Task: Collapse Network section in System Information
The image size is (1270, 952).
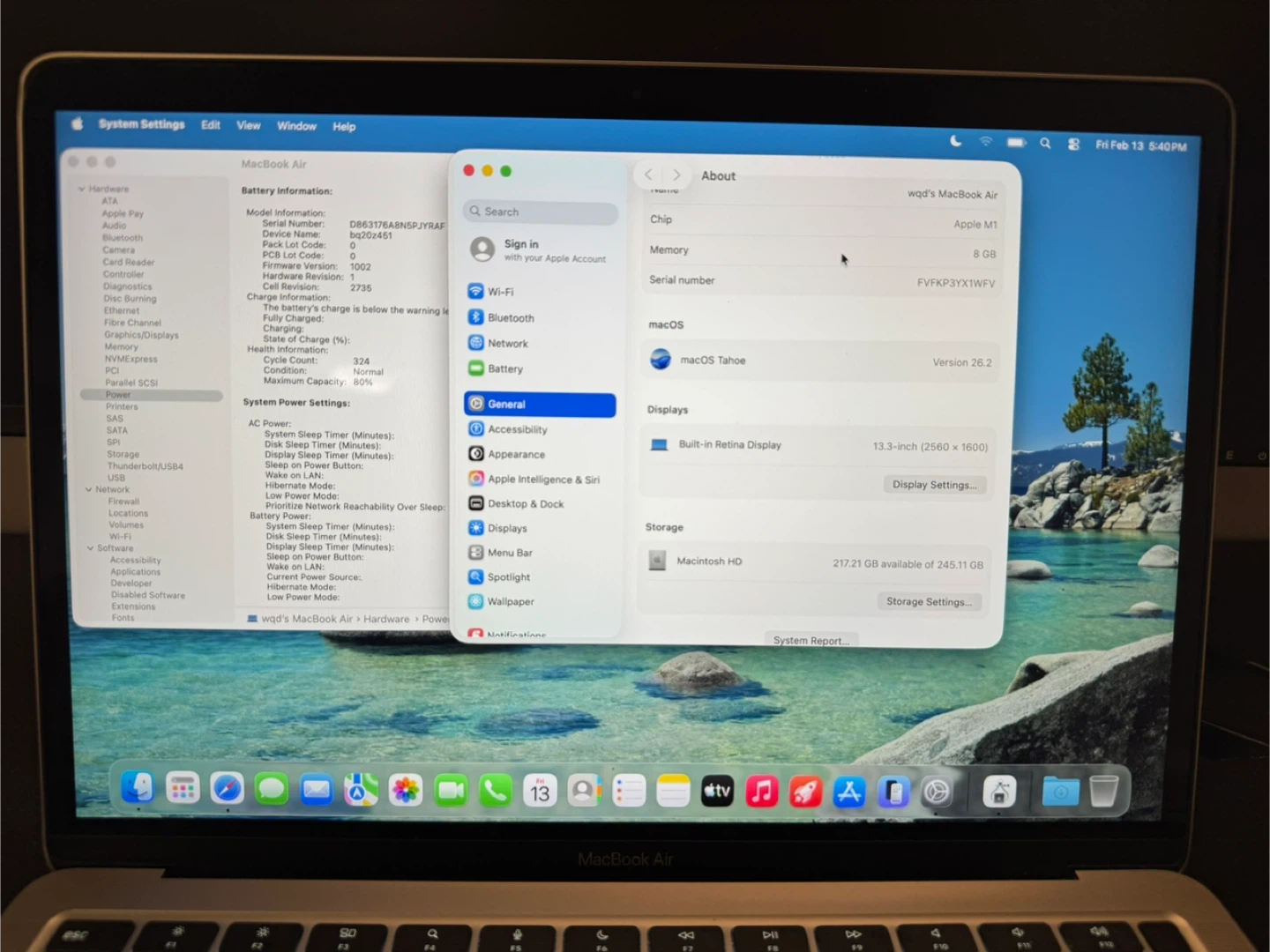Action: [x=89, y=489]
